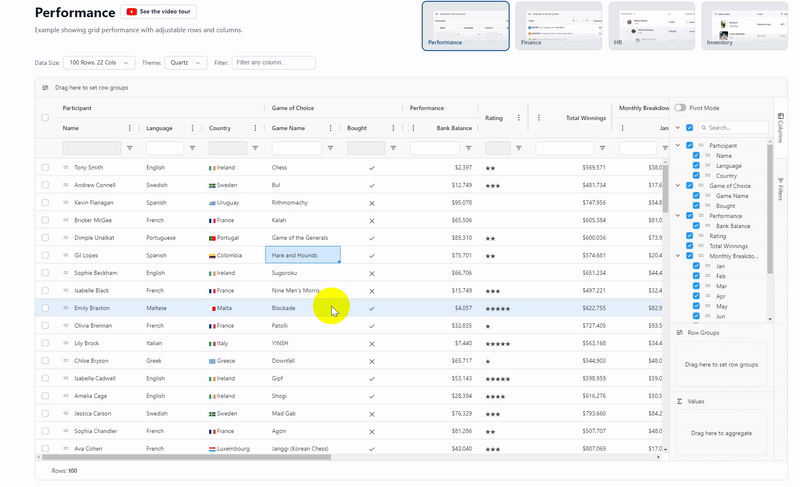The height and width of the screenshot is (487, 800).
Task: Select the Hare and Hounds cell
Action: (x=303, y=255)
